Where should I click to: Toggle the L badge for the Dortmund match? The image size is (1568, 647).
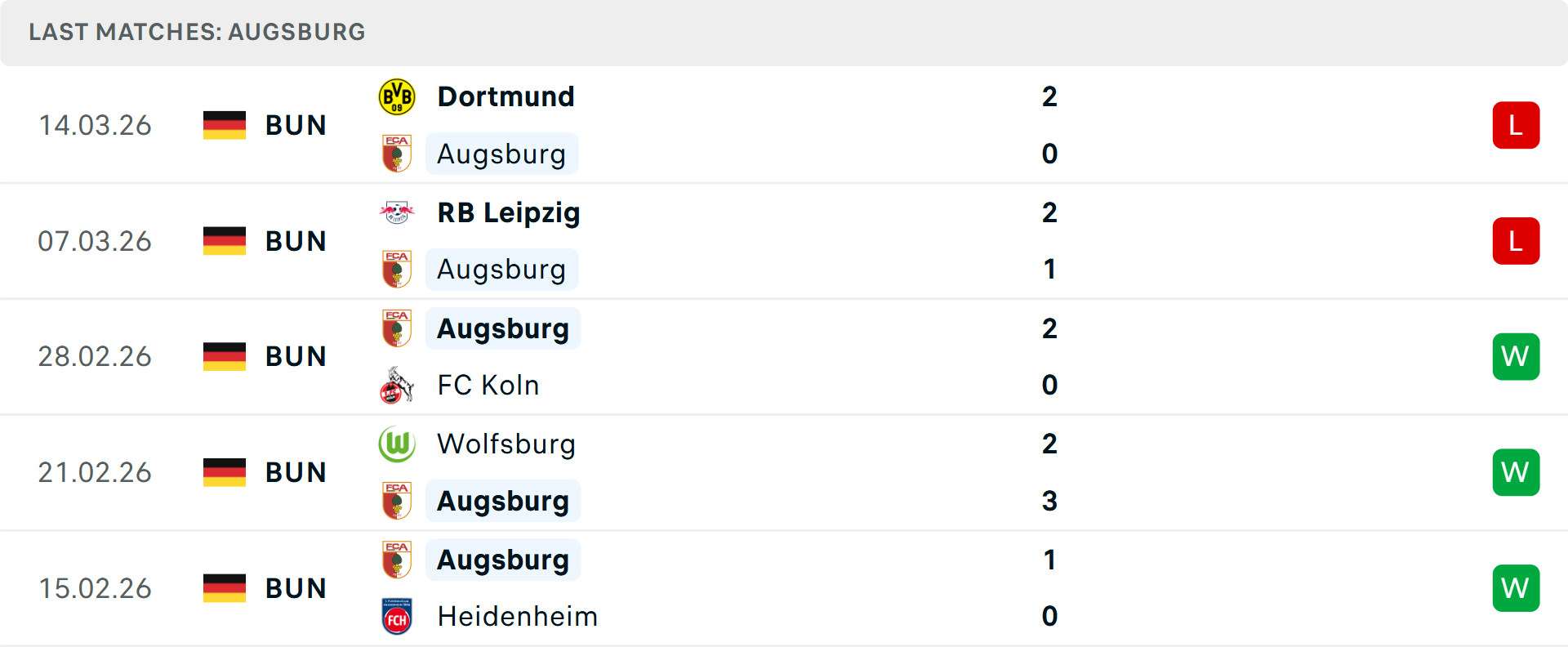(1516, 124)
